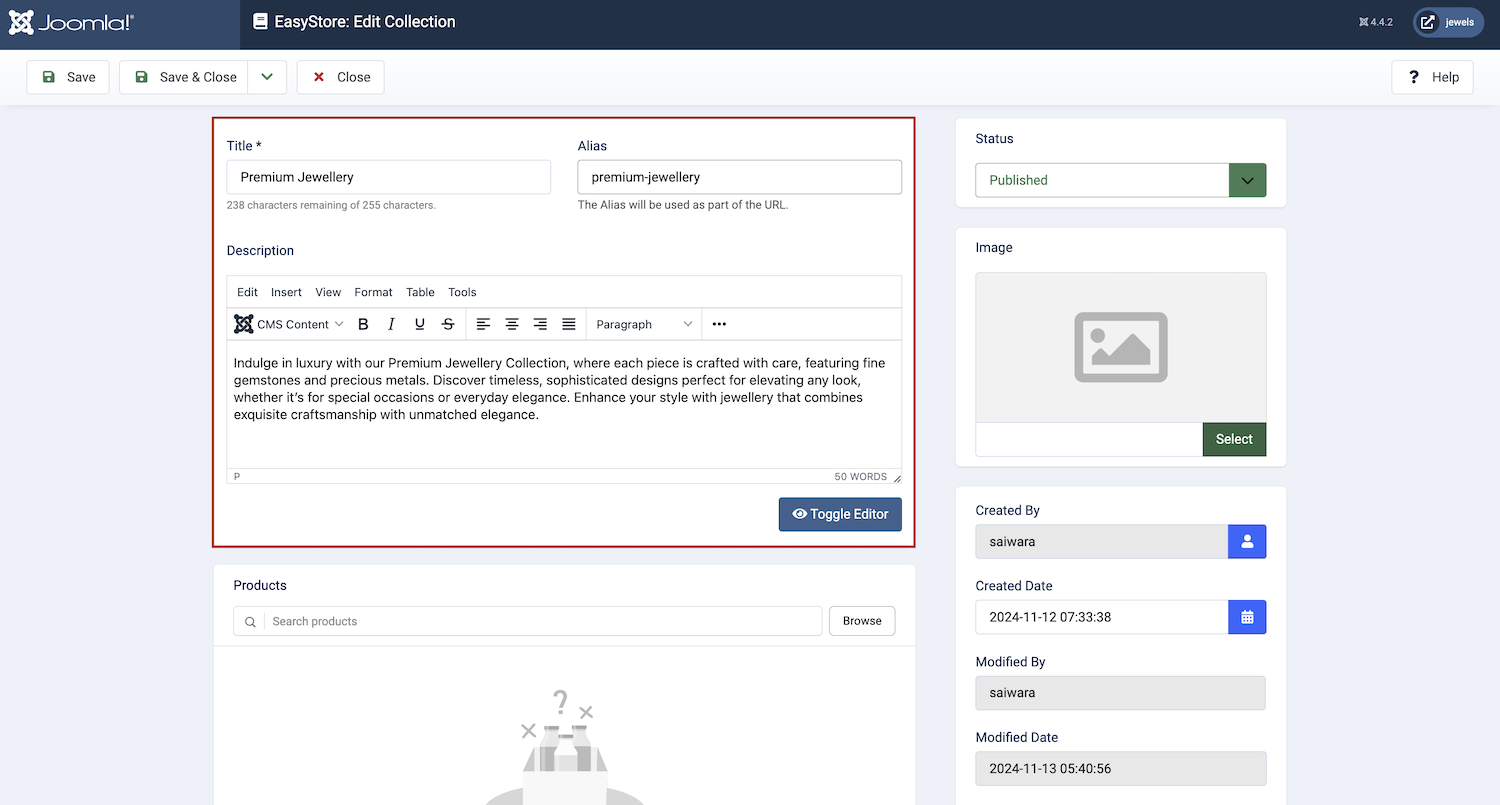Viewport: 1500px width, 805px height.
Task: Click the image Select button
Action: click(x=1234, y=439)
